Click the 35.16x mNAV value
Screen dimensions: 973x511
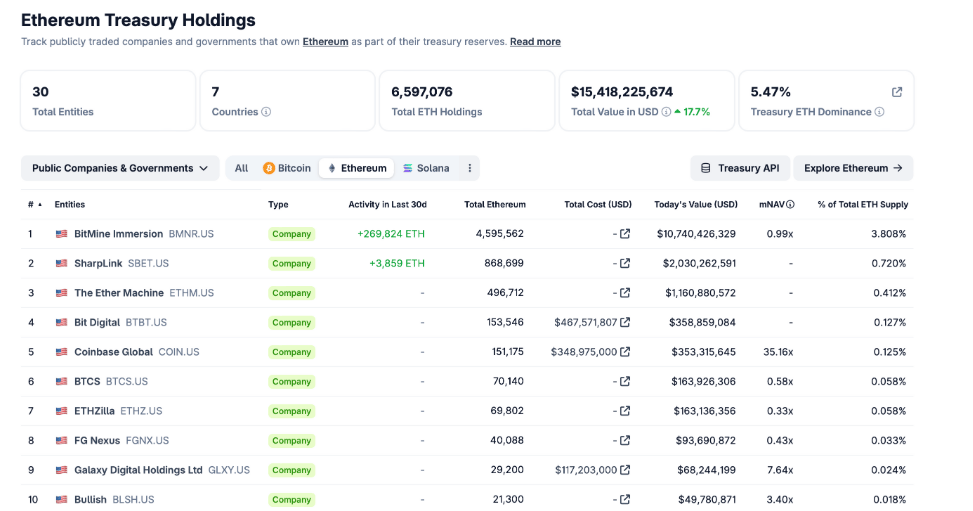778,352
